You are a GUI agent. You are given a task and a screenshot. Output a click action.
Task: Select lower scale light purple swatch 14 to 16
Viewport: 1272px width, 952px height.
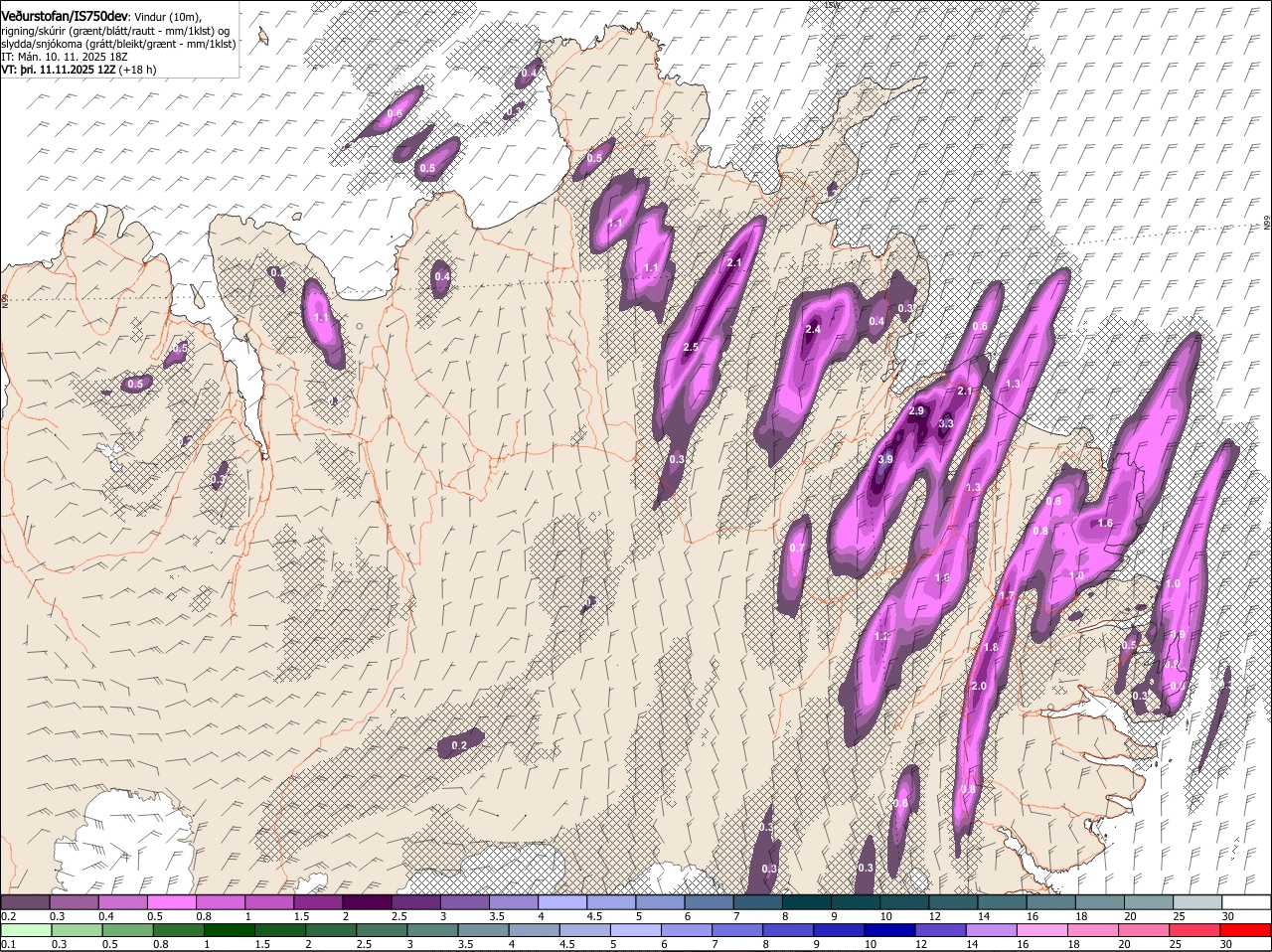click(x=993, y=930)
